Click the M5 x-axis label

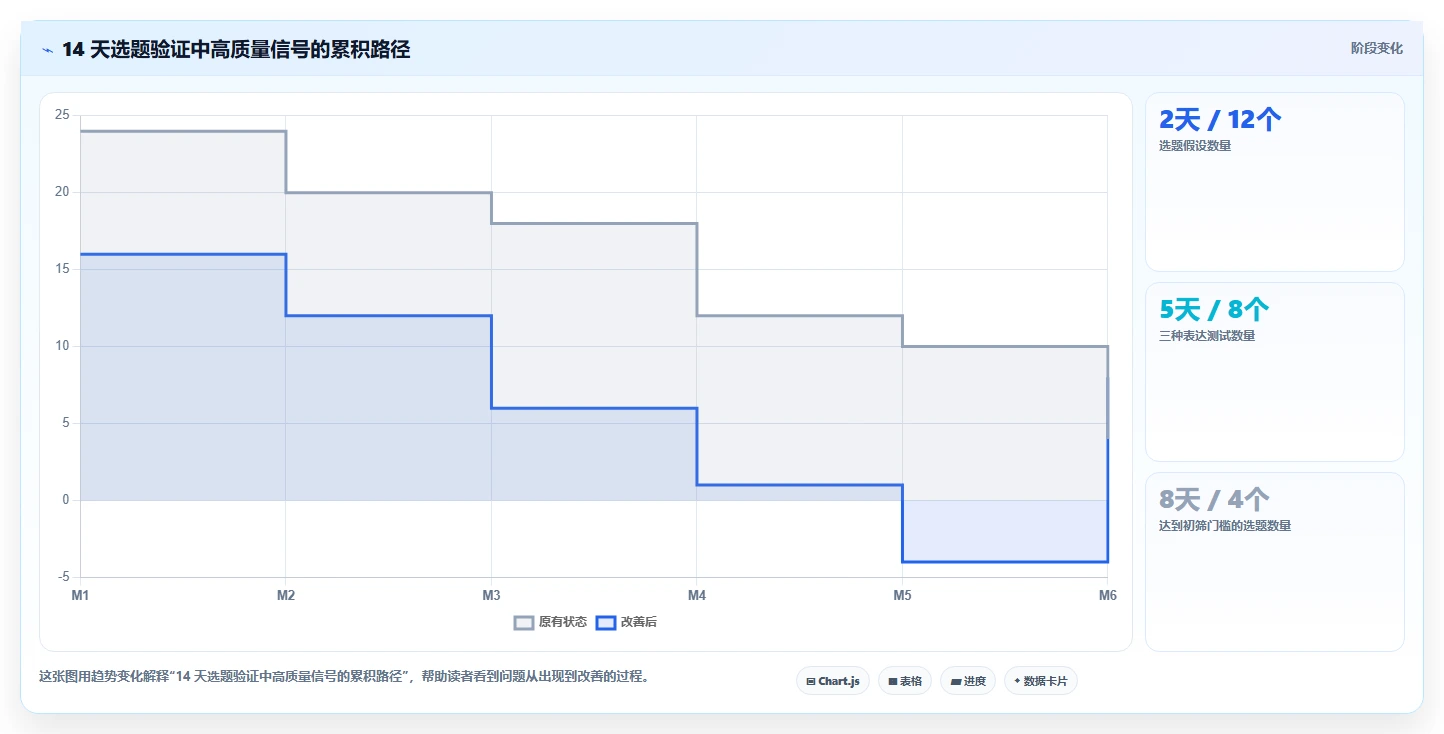tap(902, 596)
